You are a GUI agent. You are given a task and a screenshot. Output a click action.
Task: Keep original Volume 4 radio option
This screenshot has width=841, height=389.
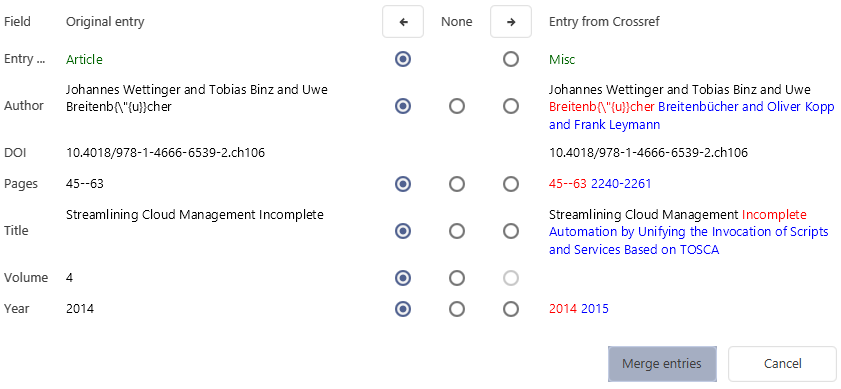point(403,278)
